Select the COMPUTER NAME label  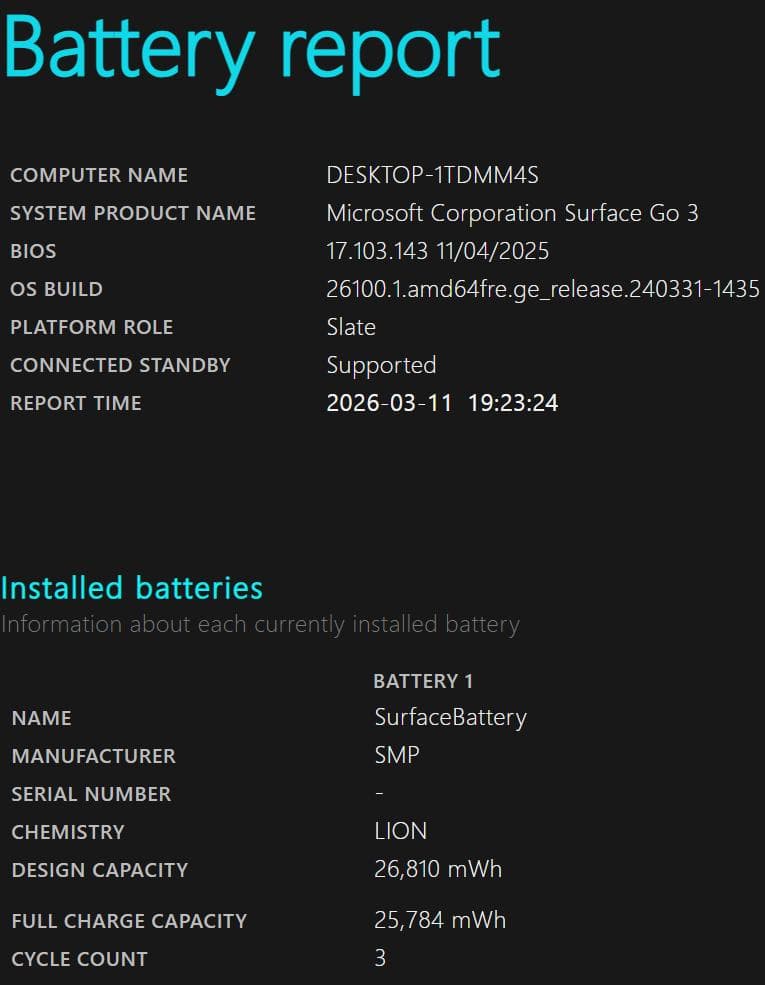tap(99, 175)
